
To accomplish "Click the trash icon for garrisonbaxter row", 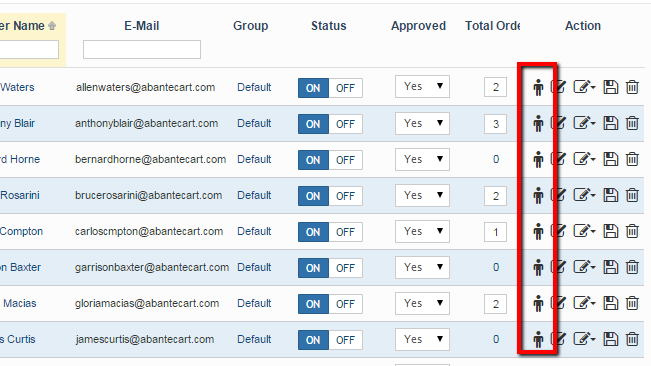I will pyautogui.click(x=632, y=267).
